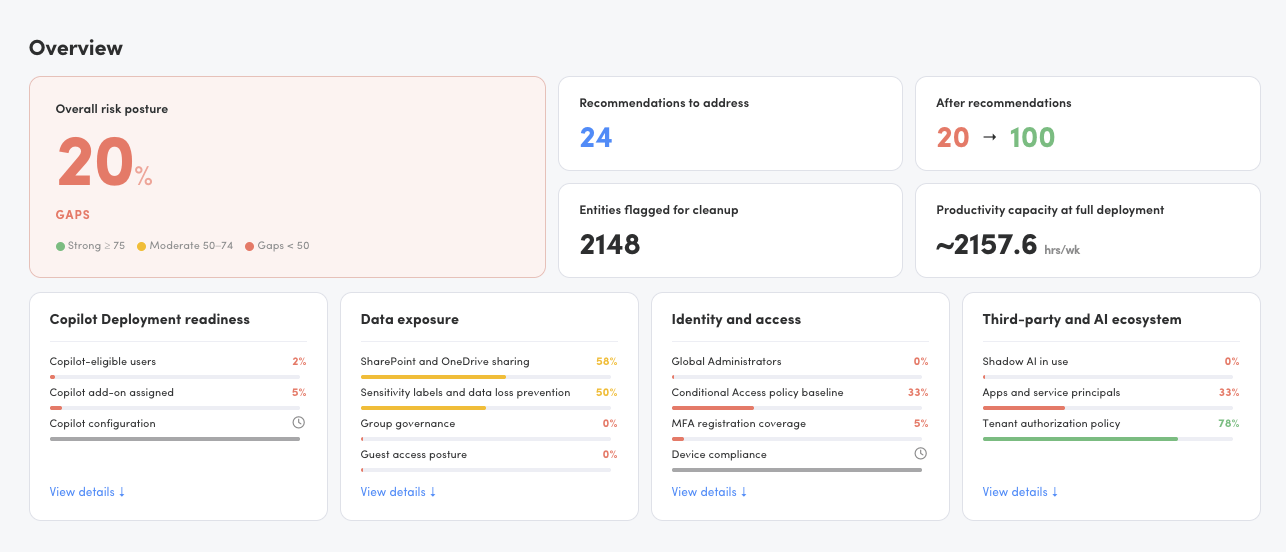Click the green Strong legend dot

pyautogui.click(x=60, y=246)
